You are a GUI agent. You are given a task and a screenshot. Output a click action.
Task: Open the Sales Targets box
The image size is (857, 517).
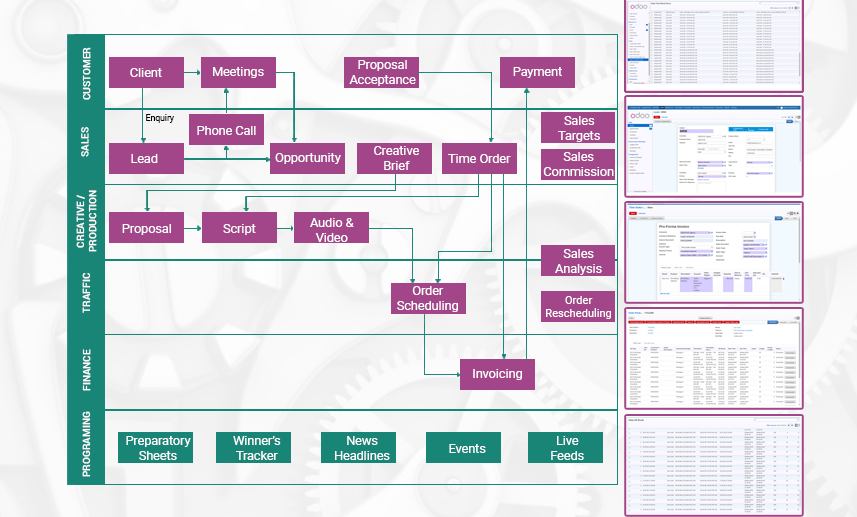click(x=578, y=128)
